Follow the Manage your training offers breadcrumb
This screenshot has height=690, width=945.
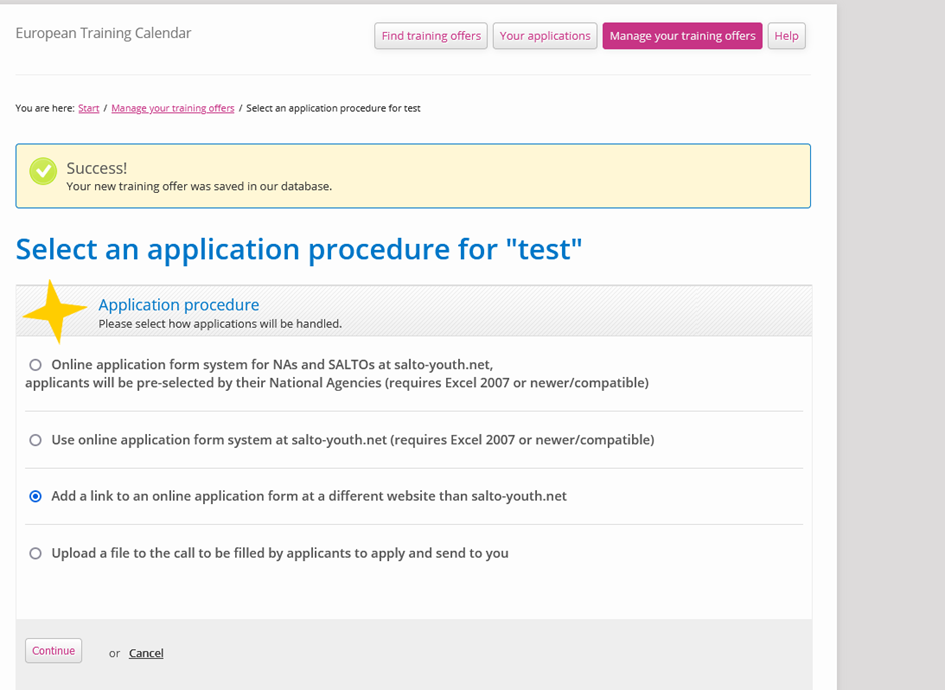[x=173, y=108]
